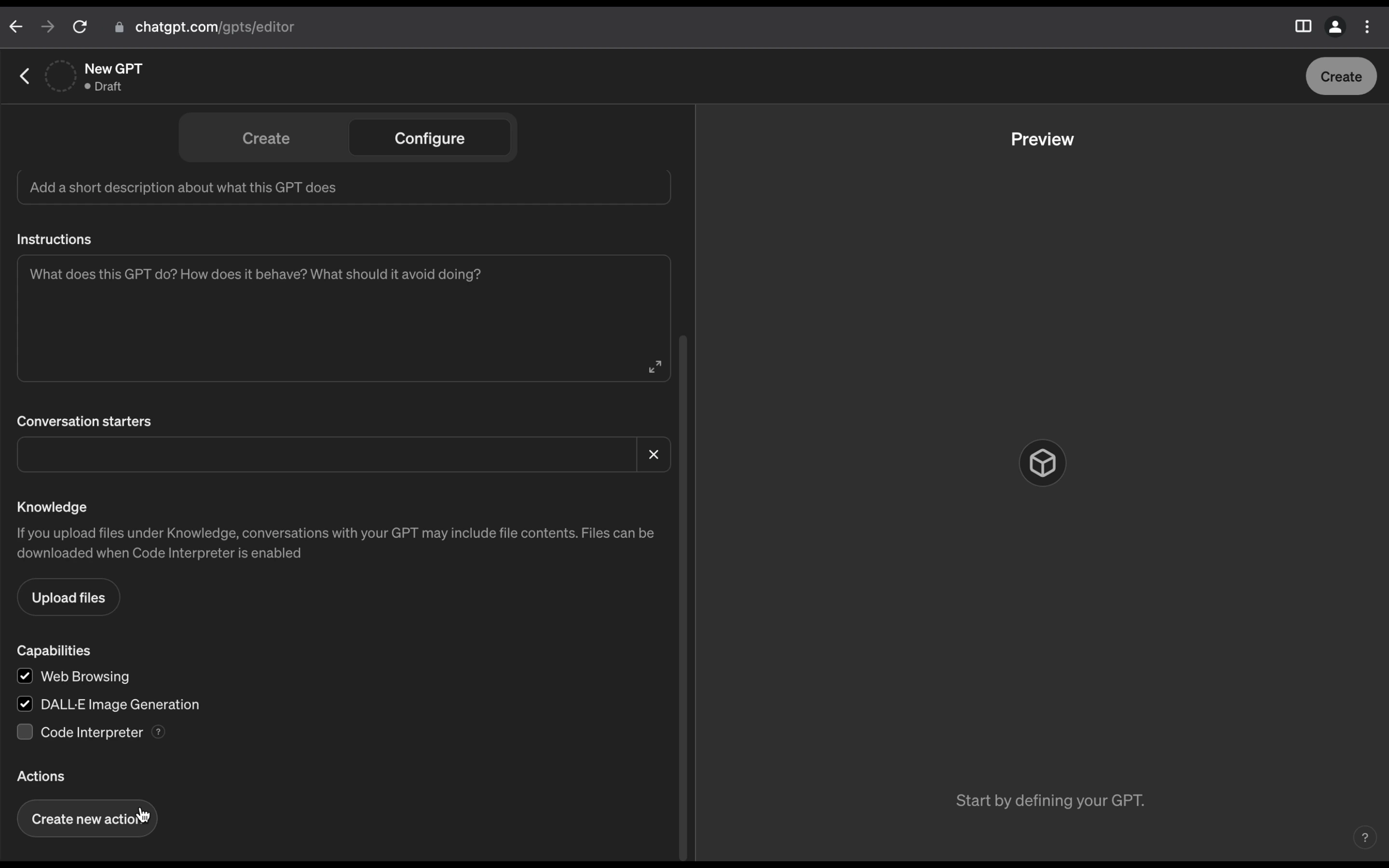The width and height of the screenshot is (1389, 868).
Task: Select the Configure tab
Action: (x=429, y=138)
